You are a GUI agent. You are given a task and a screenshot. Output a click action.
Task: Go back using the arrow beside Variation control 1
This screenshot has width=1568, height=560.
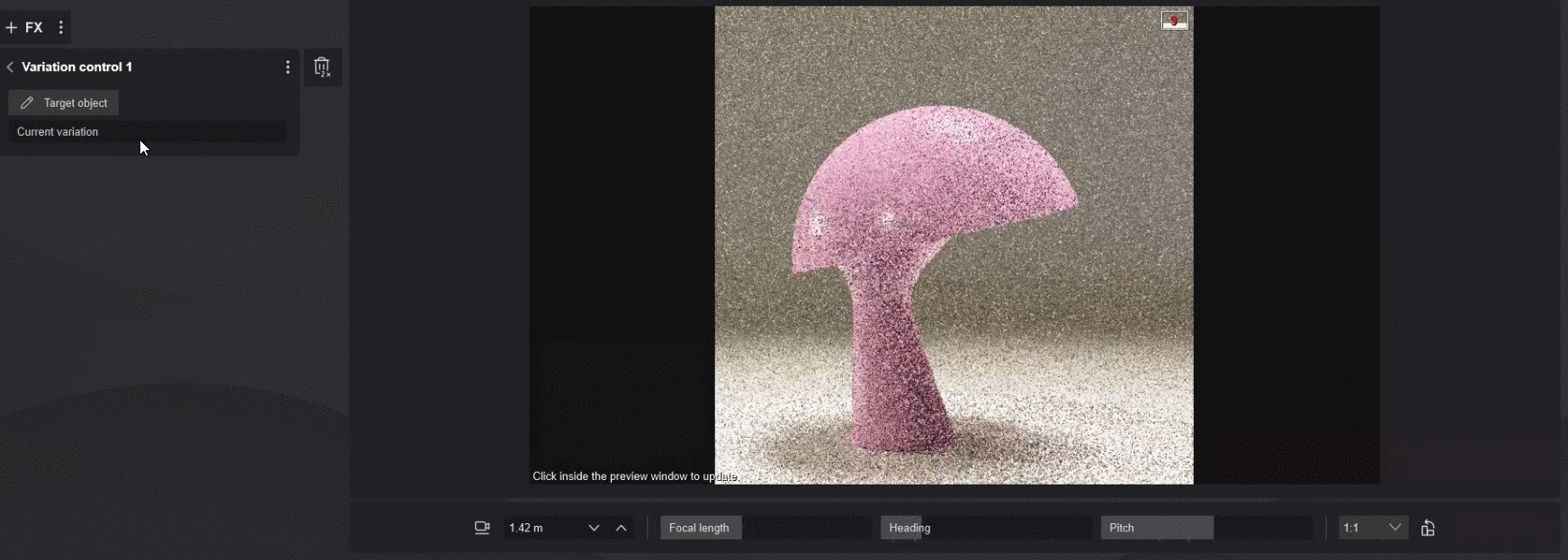point(10,67)
